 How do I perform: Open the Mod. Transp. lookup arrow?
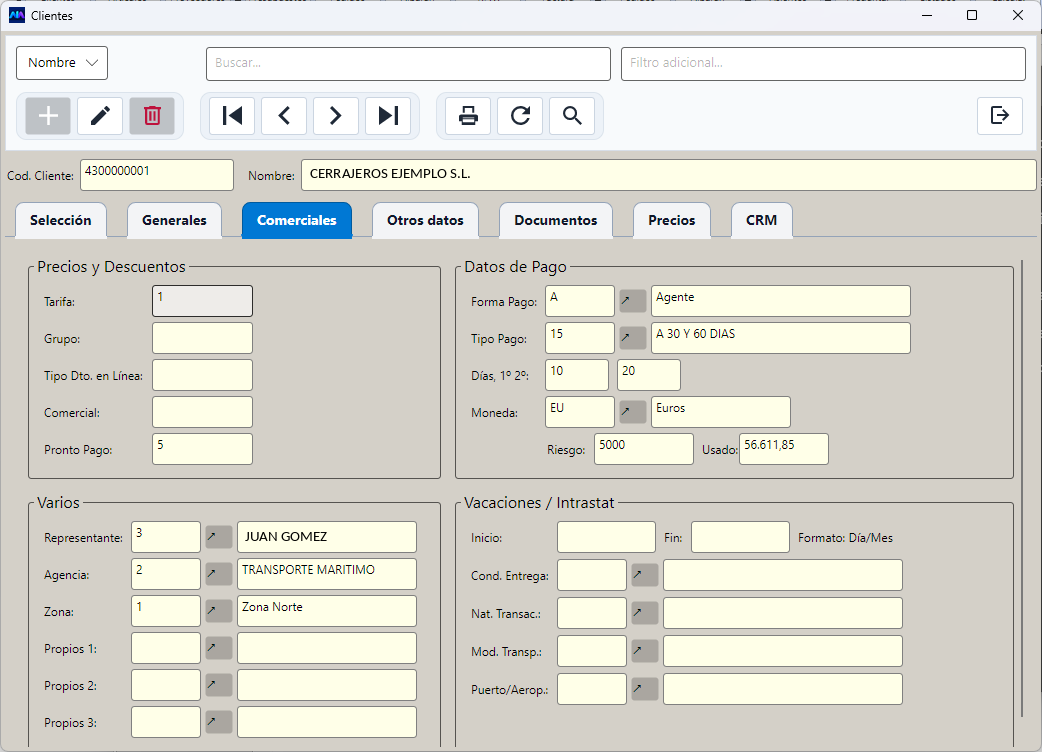tap(645, 651)
